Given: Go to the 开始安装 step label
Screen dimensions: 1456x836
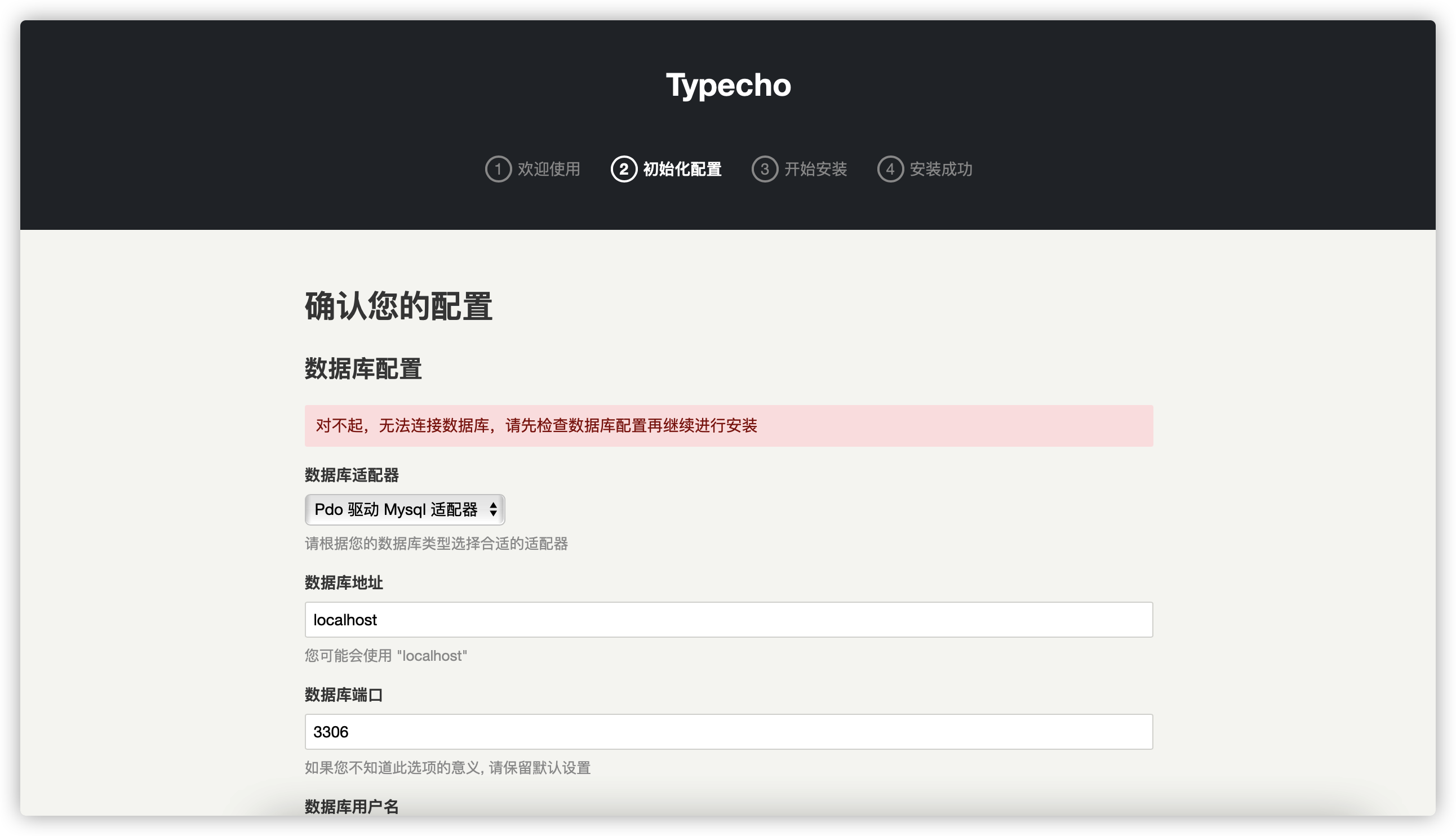Looking at the screenshot, I should tap(815, 169).
